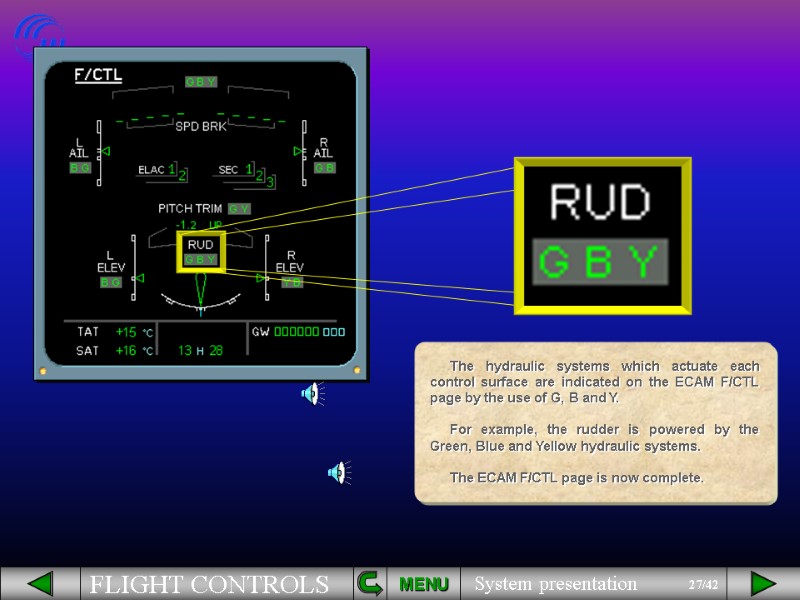Select the SPD BRK indicator
Viewport: 800px width, 600px height.
pyautogui.click(x=200, y=127)
